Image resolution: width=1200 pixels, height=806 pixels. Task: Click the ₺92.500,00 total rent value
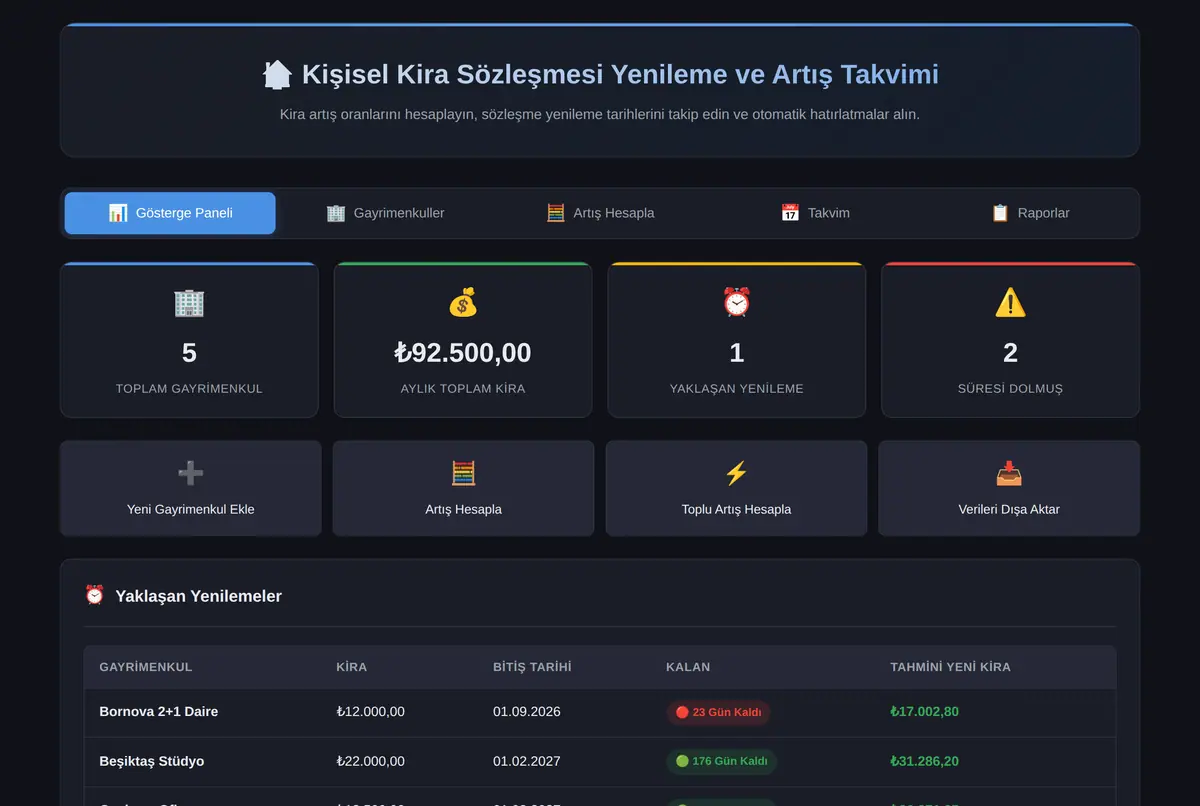click(463, 353)
